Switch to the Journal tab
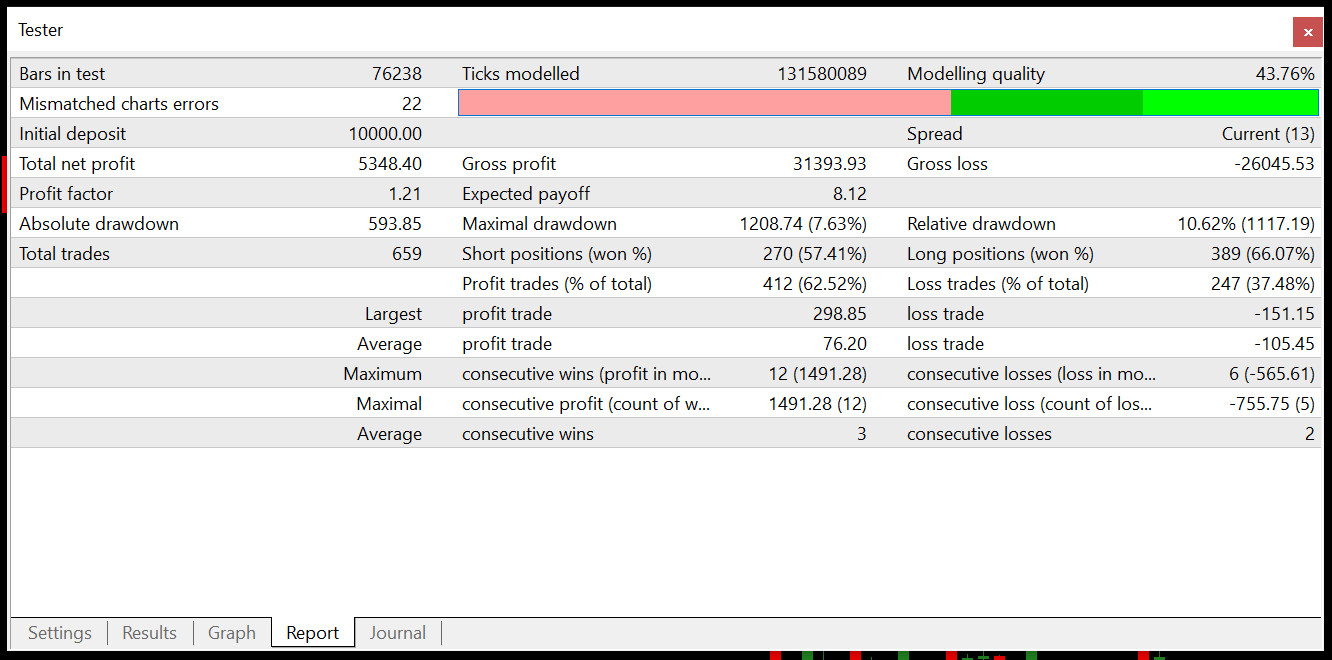The image size is (1332, 660). click(398, 633)
